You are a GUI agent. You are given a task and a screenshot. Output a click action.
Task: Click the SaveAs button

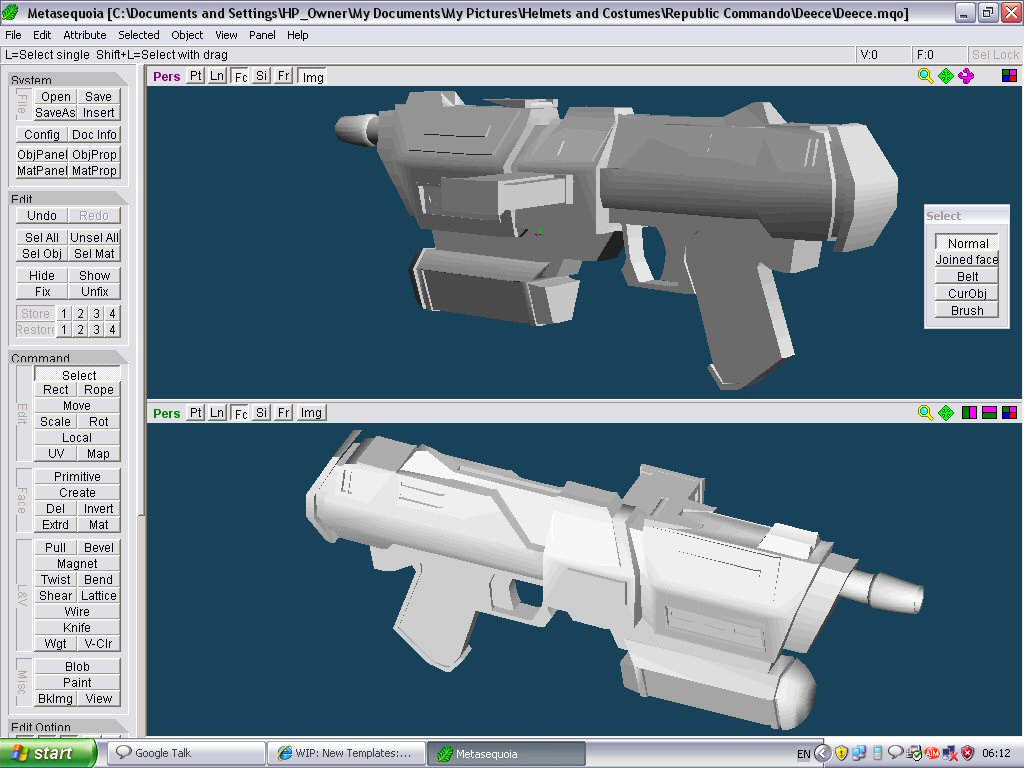point(55,112)
